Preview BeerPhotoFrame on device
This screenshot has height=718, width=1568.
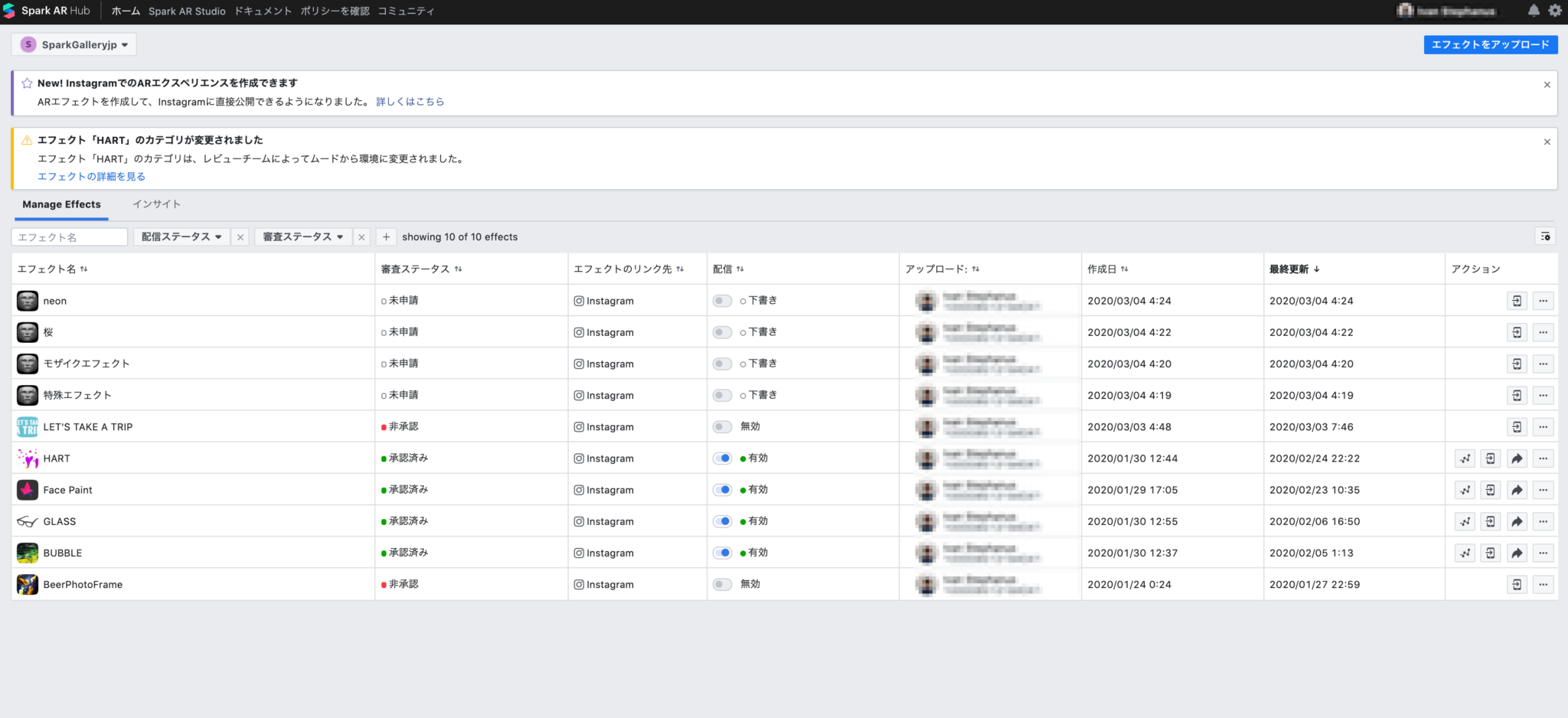point(1517,584)
